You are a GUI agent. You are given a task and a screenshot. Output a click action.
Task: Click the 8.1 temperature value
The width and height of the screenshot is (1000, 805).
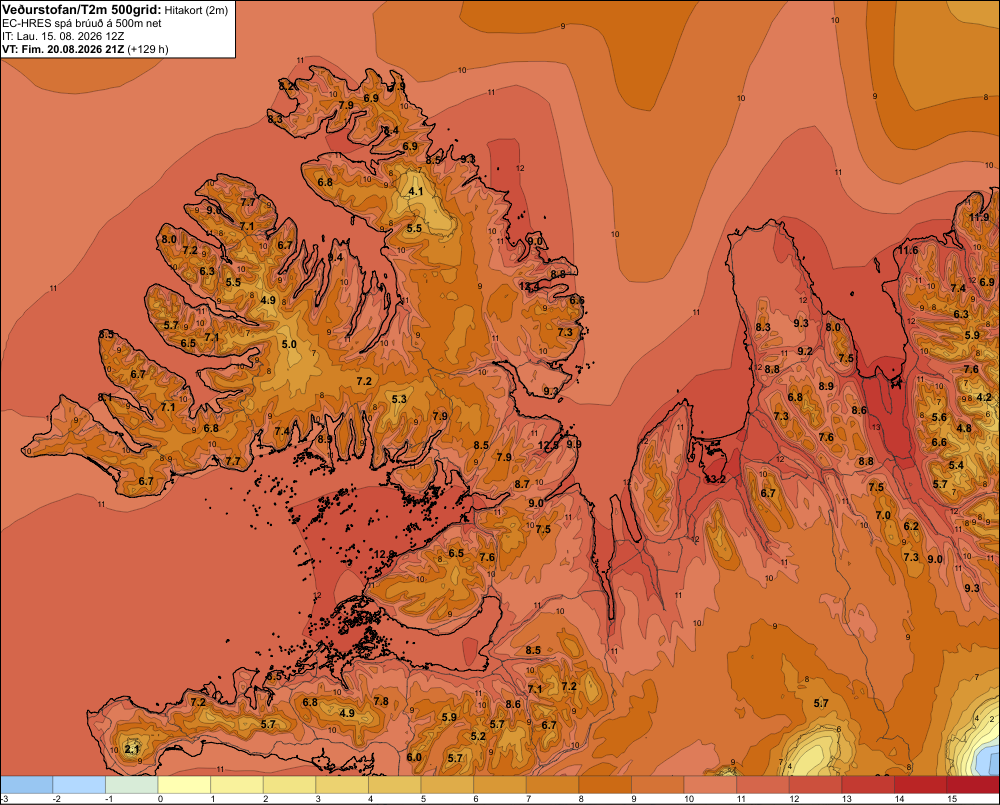click(x=105, y=397)
